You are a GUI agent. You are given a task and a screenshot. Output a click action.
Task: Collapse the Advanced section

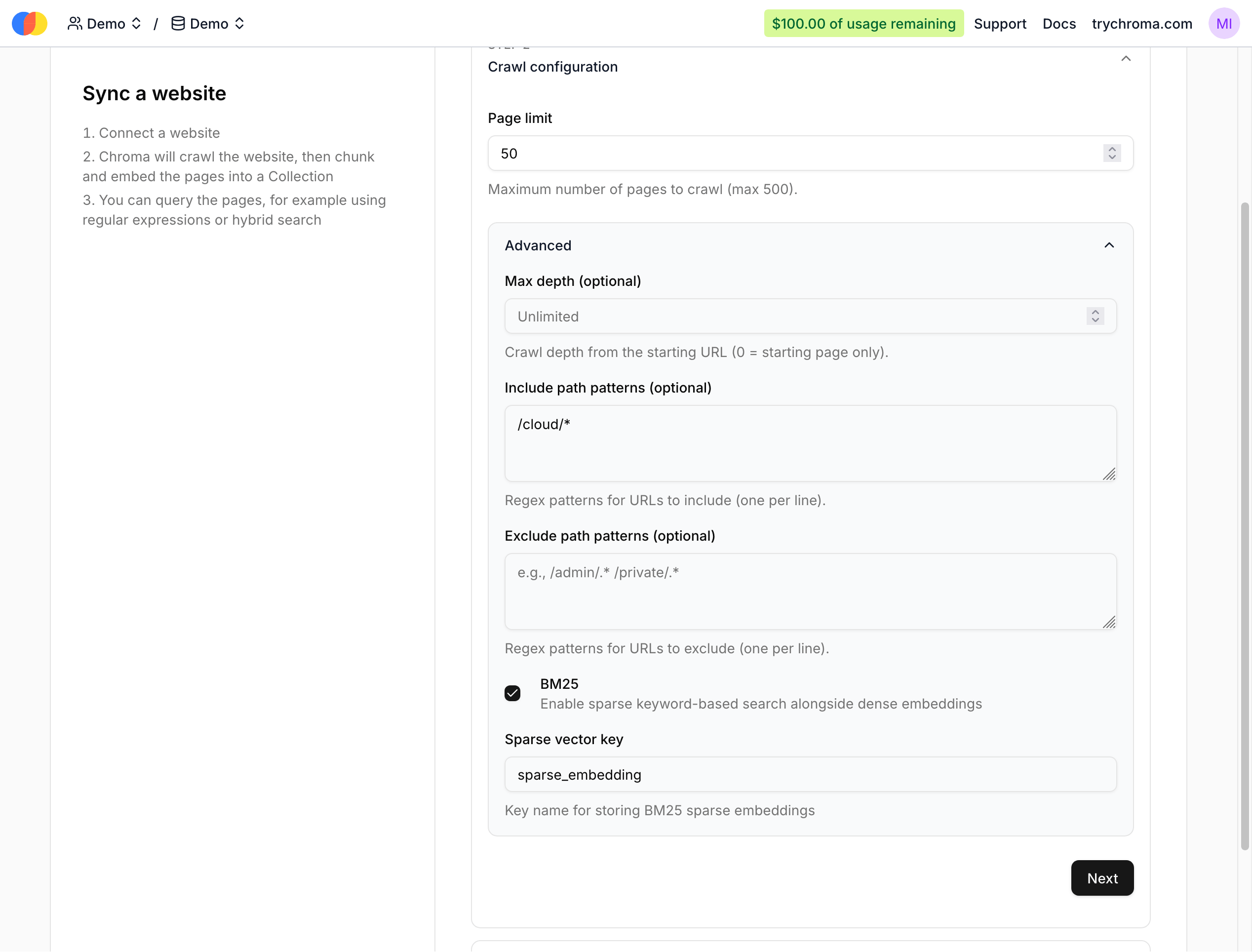1109,245
